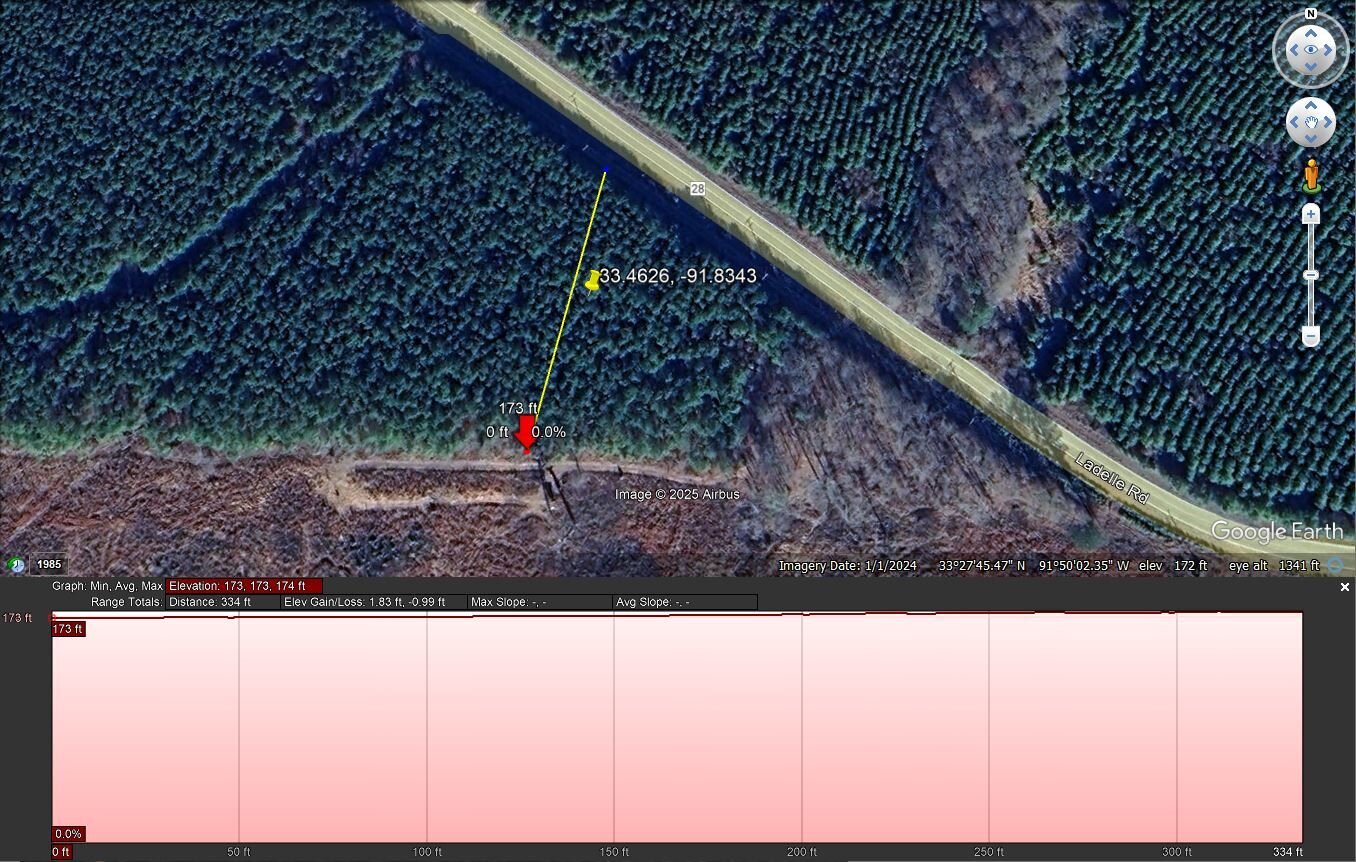Click the 1985 historical imagery button

click(x=49, y=565)
